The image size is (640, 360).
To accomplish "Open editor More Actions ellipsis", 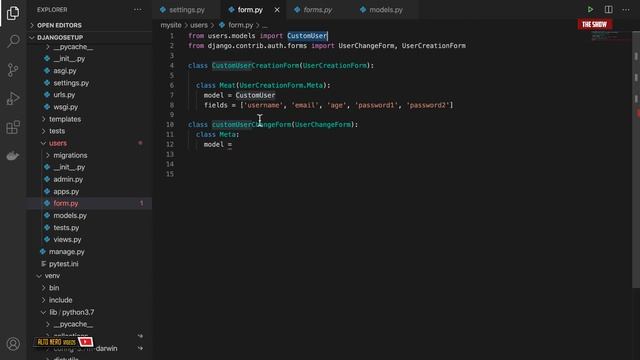I will coord(626,9).
